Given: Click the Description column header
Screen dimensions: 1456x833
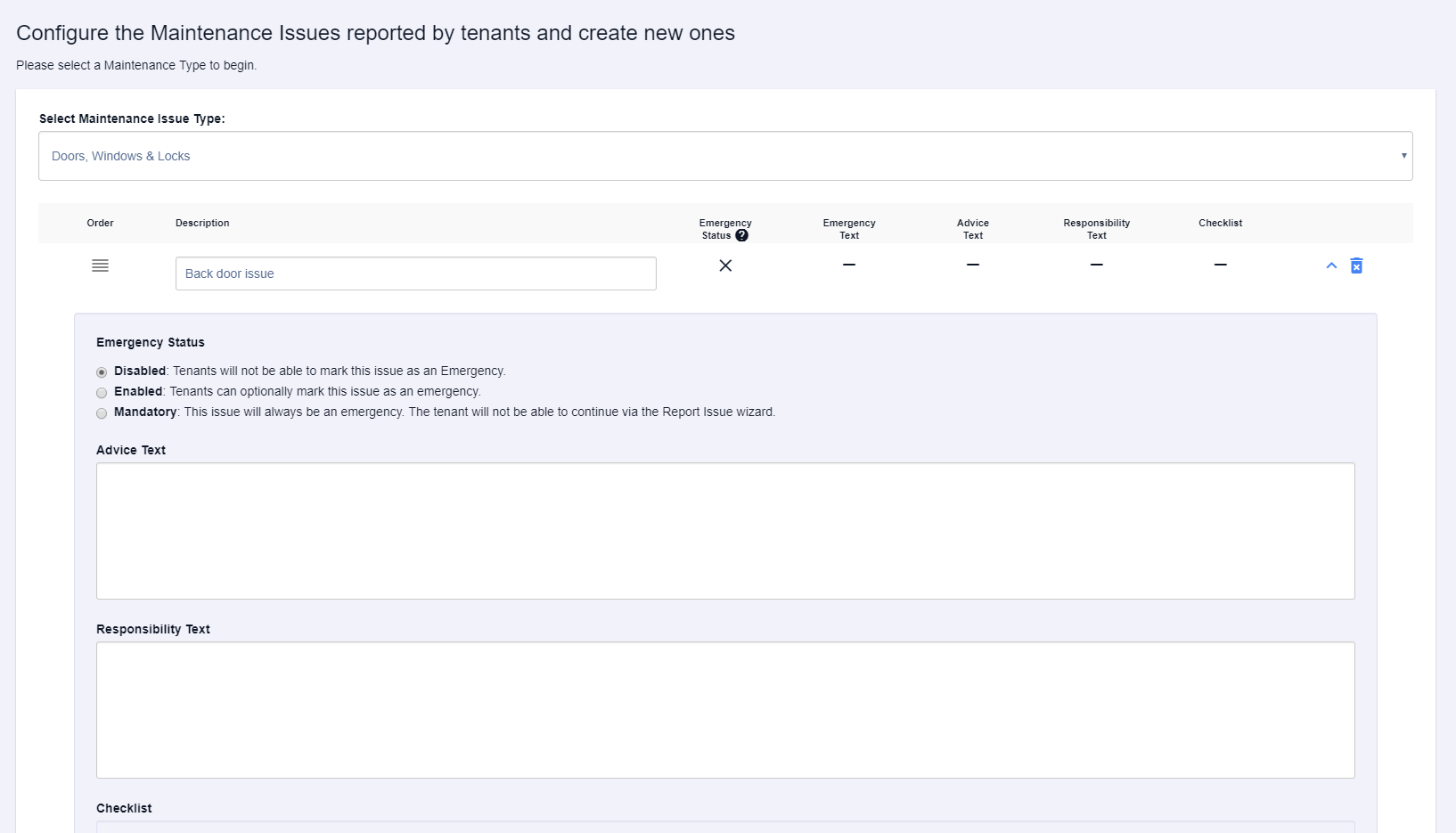Looking at the screenshot, I should 202,223.
